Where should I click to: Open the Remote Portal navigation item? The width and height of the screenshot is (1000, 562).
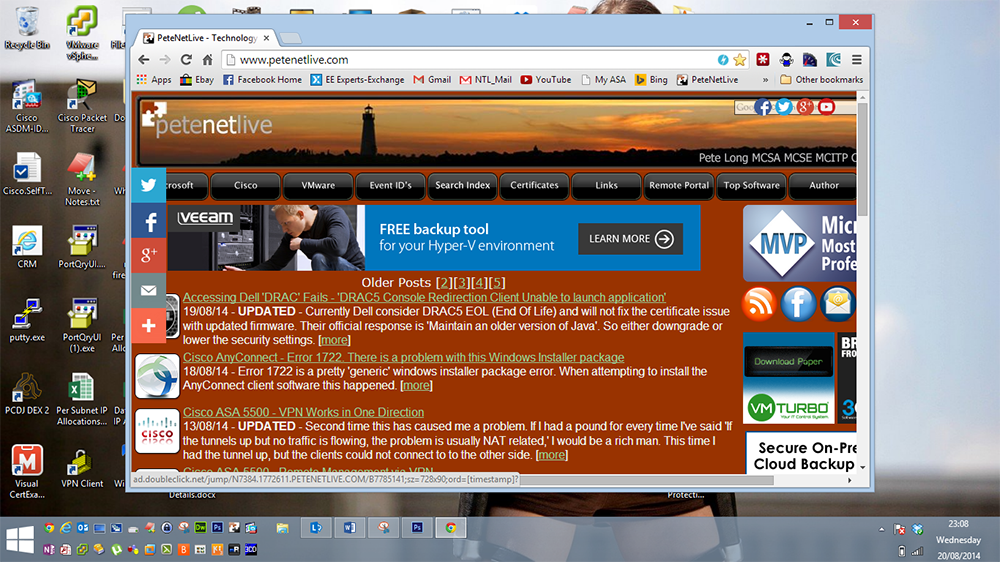point(679,186)
